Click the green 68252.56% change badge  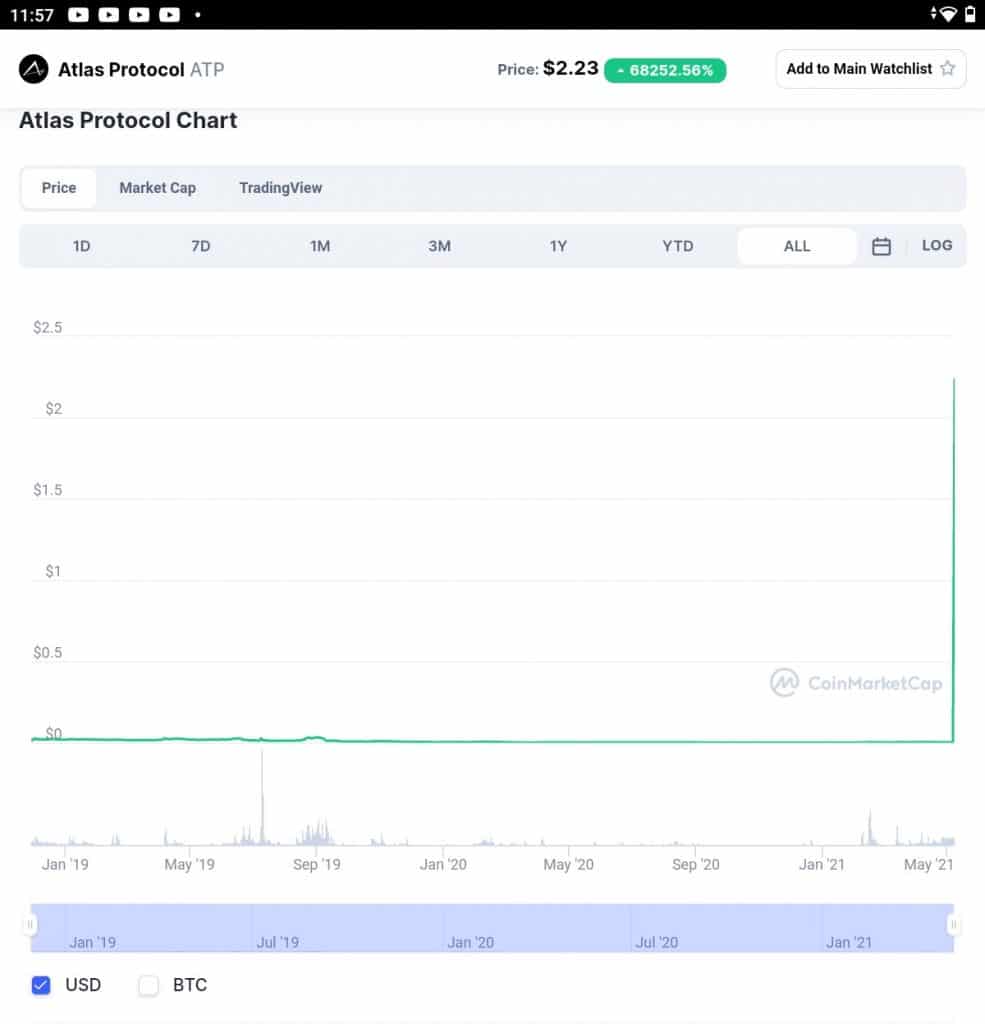tap(665, 70)
